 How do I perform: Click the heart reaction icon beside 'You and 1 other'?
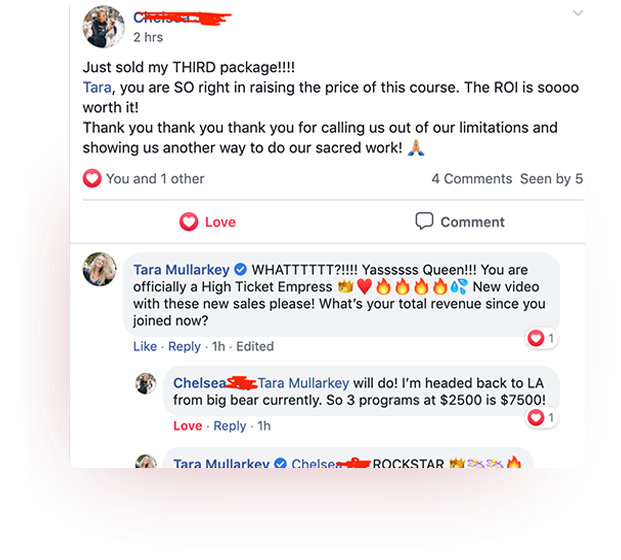tap(92, 179)
